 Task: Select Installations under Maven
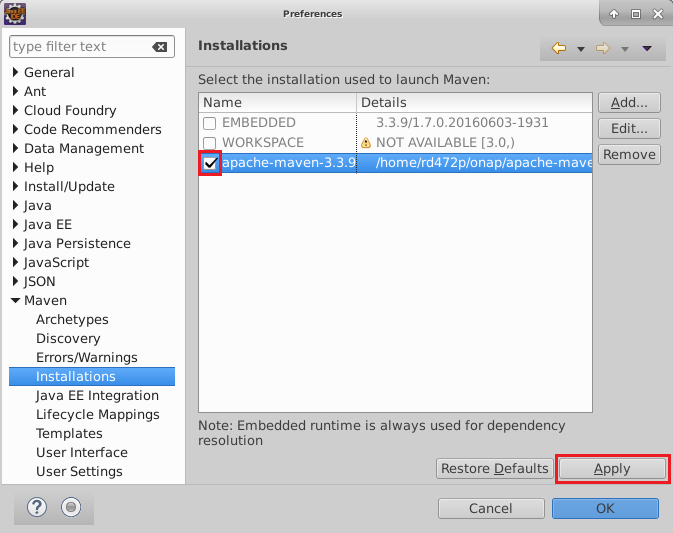click(92, 376)
